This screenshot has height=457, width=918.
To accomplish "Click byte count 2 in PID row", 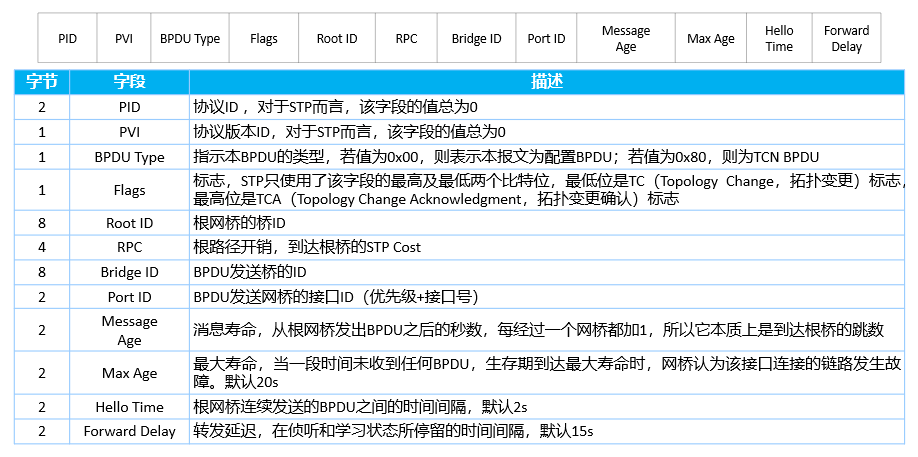I will pyautogui.click(x=42, y=107).
